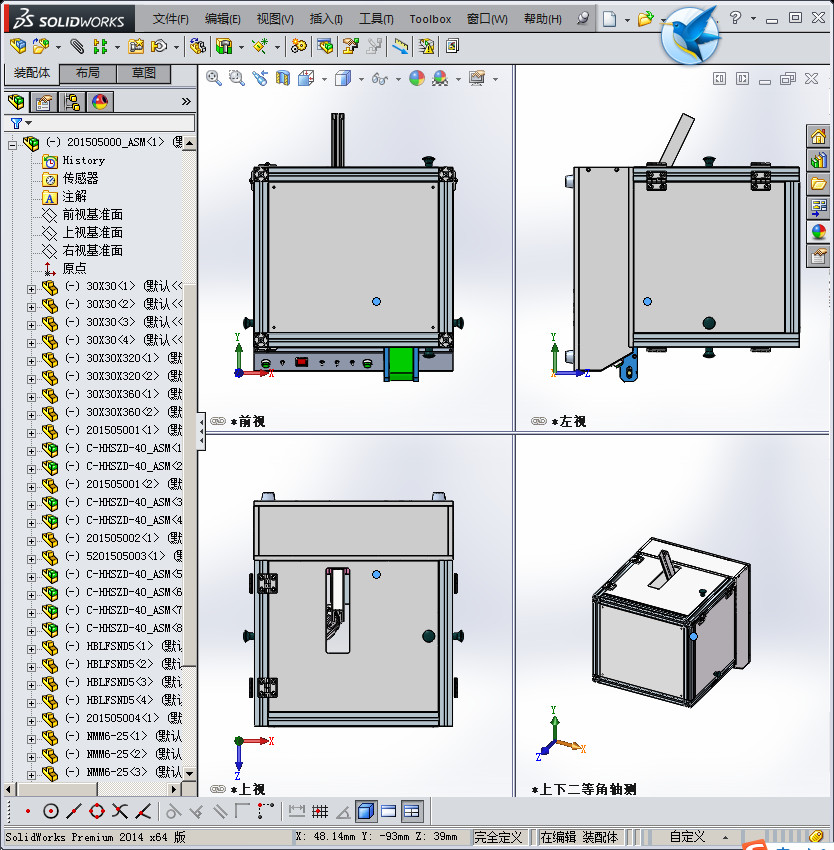The width and height of the screenshot is (834, 850).
Task: Click the *前视 view label
Action: tap(248, 421)
